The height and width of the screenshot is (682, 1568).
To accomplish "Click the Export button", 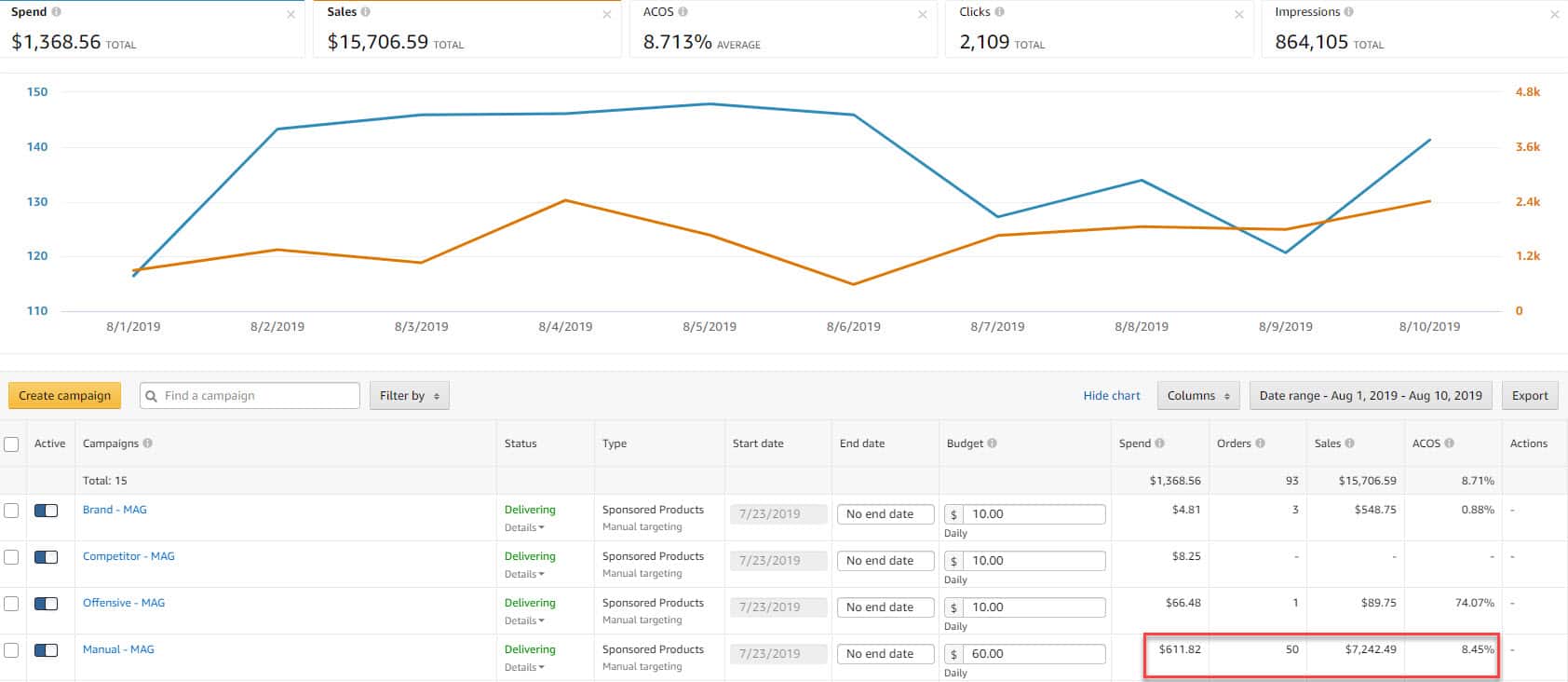I will [1530, 396].
